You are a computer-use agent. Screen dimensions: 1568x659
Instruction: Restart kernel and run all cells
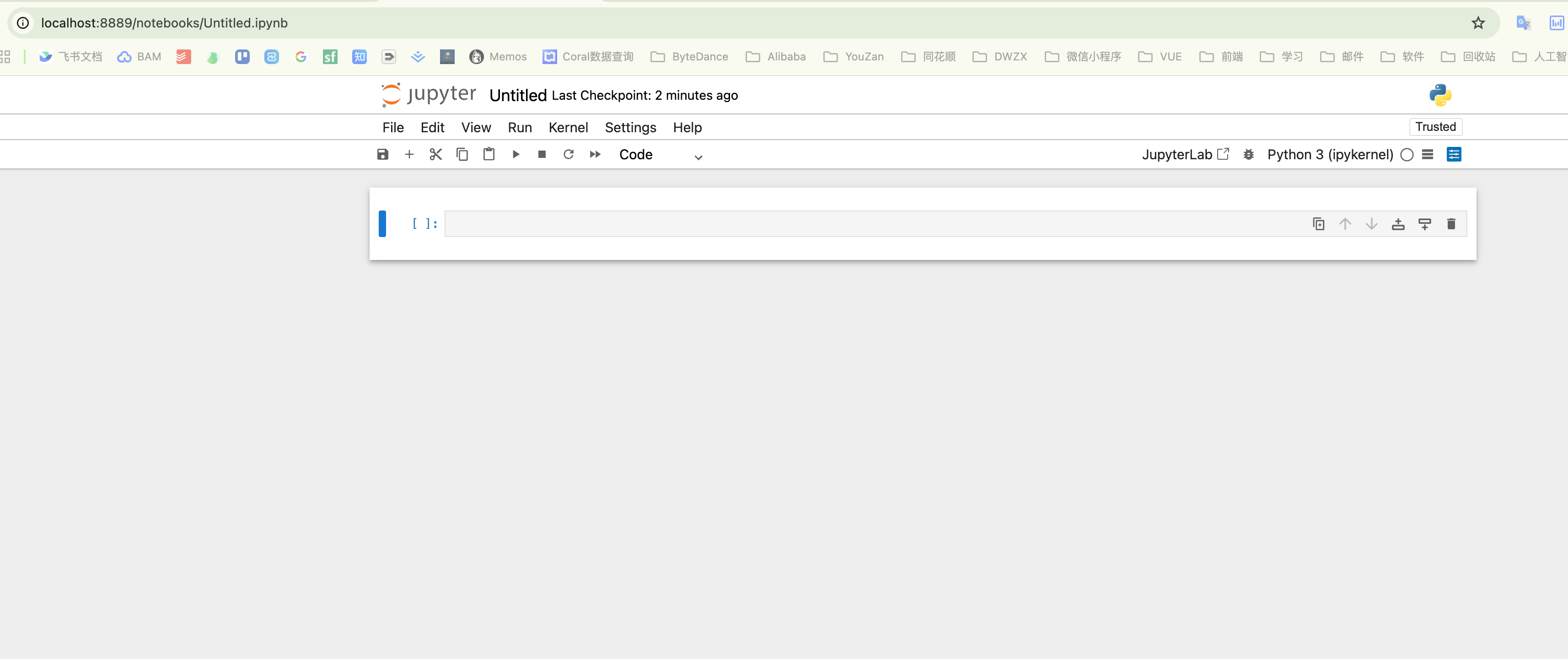pyautogui.click(x=595, y=155)
